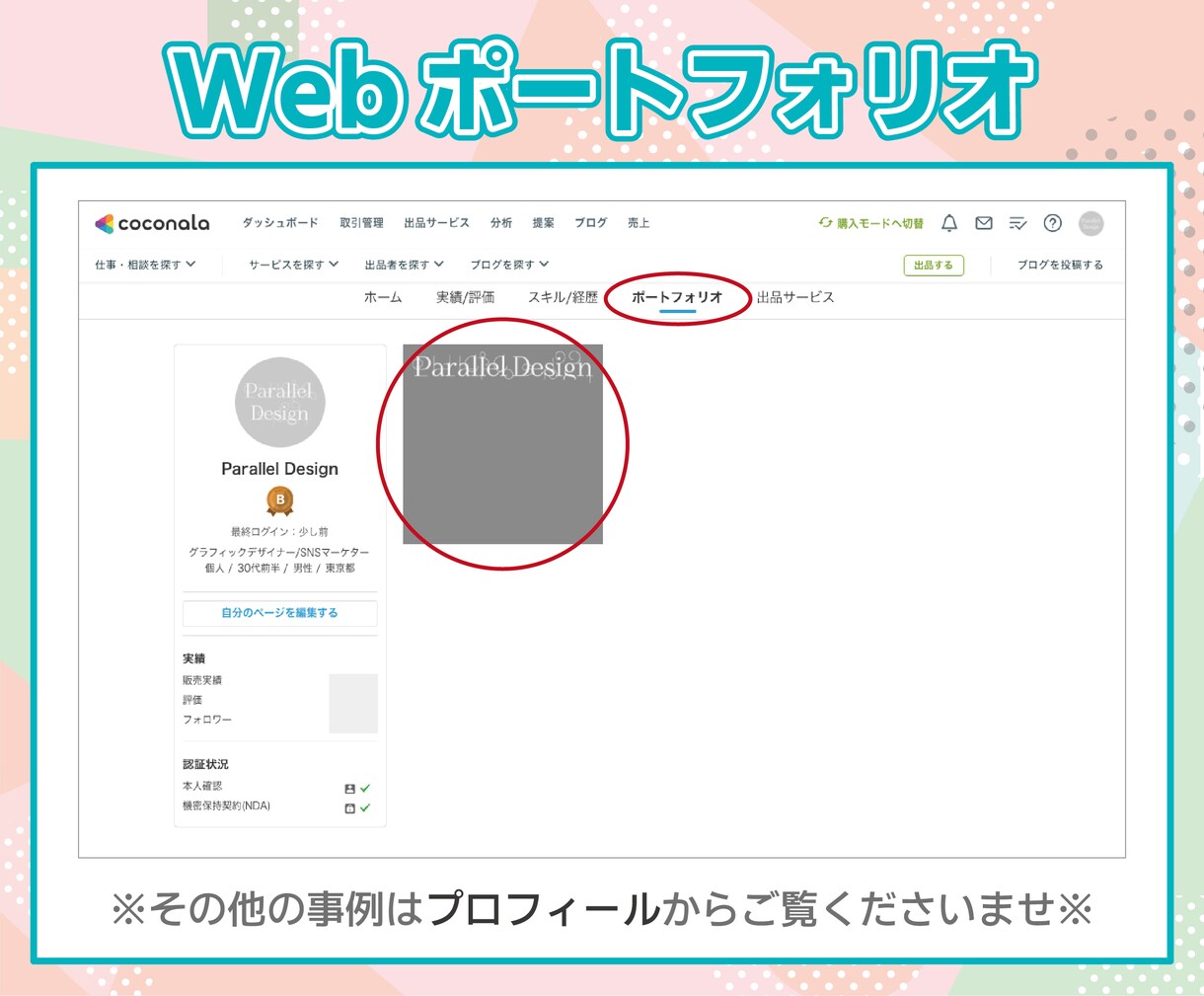
Task: Click the Parallel Design profile picture
Action: [x=280, y=402]
